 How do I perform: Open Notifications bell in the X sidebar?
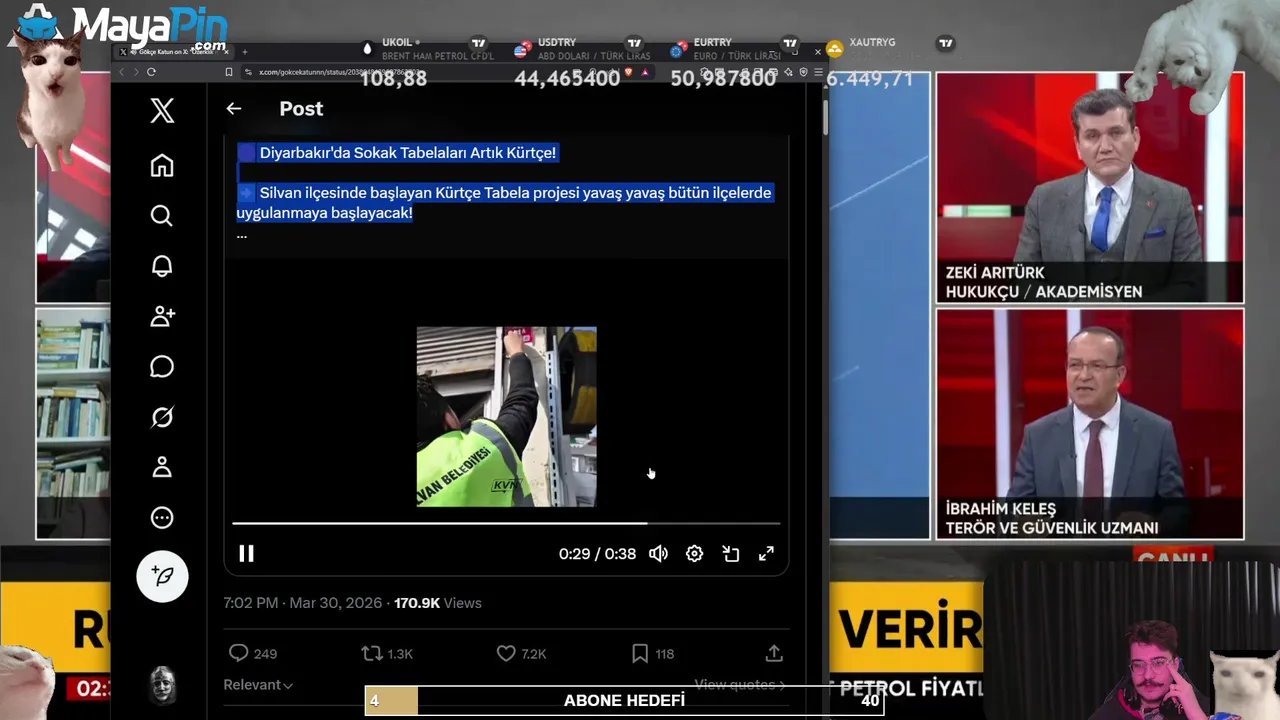click(x=162, y=266)
